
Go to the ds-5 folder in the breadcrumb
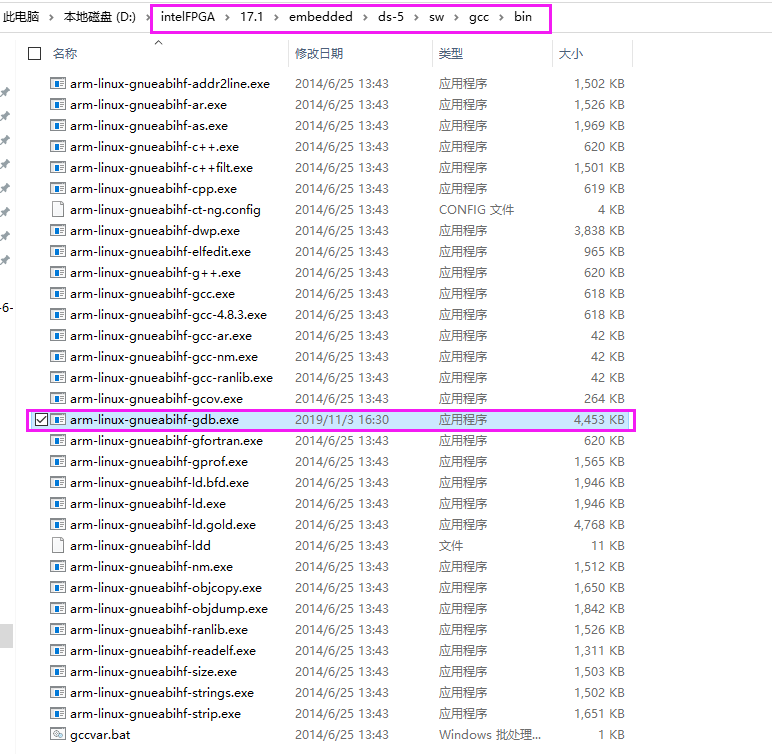(x=390, y=17)
